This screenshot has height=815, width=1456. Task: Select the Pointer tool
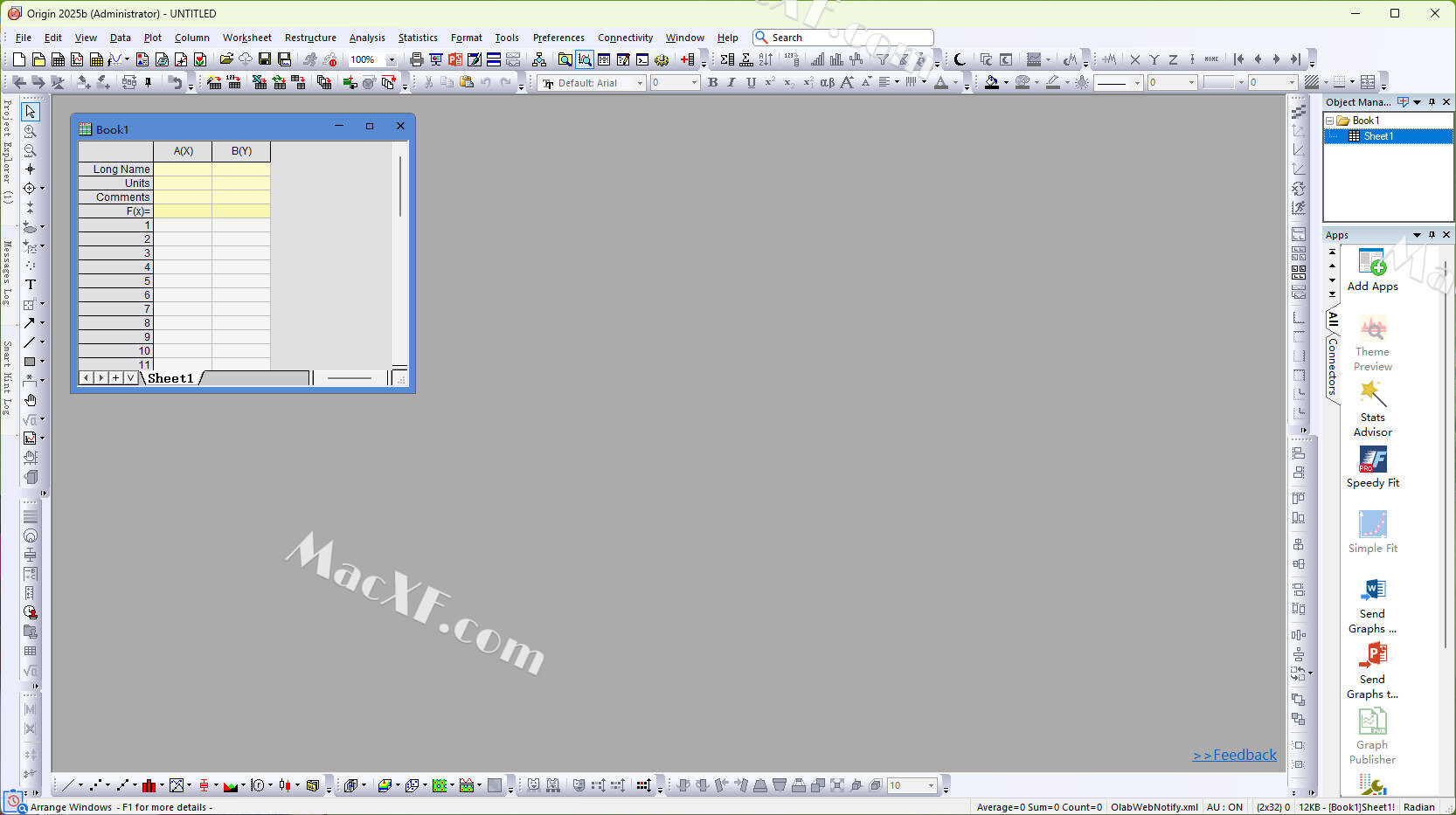pos(31,112)
